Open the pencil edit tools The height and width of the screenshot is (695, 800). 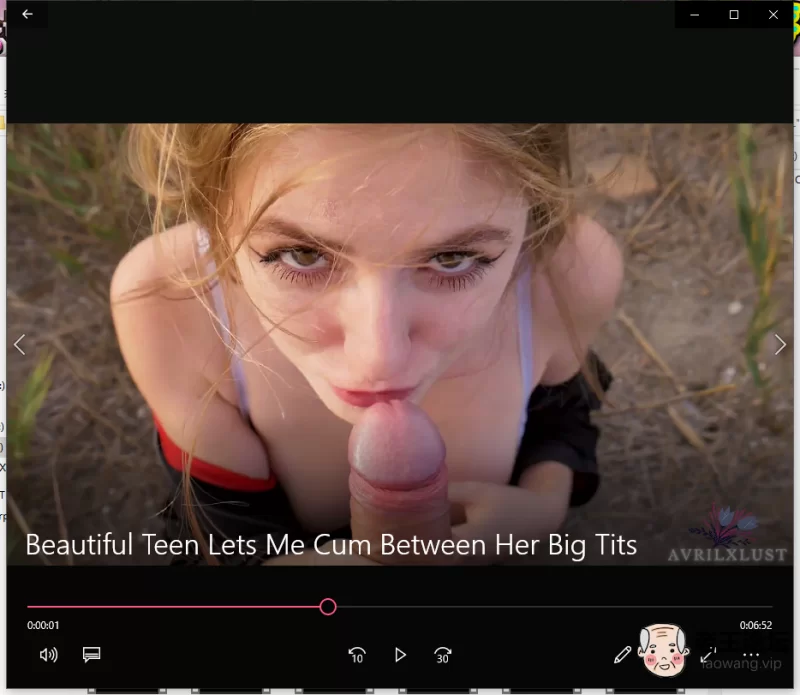[622, 655]
